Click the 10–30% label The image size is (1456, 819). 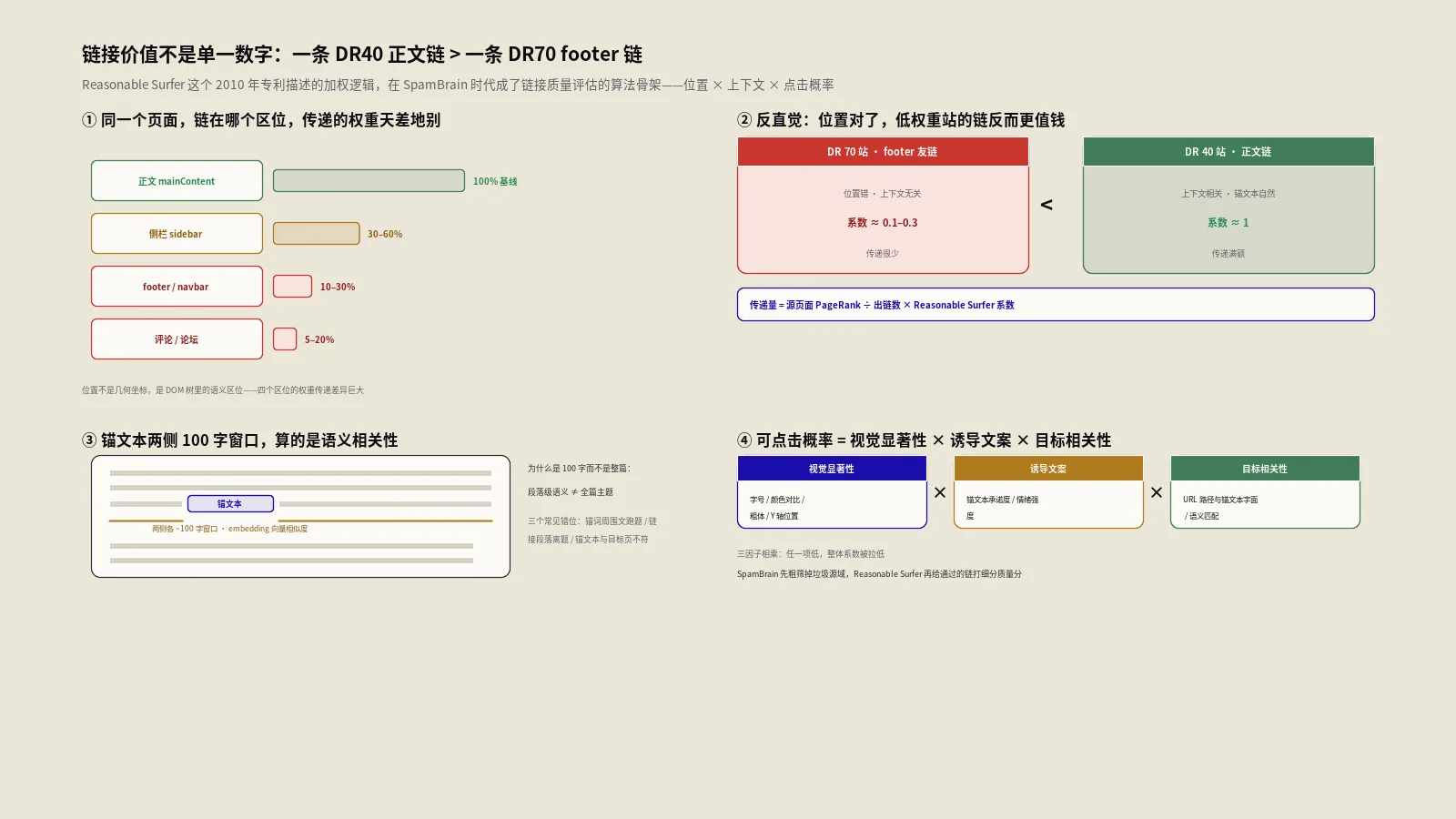point(338,288)
